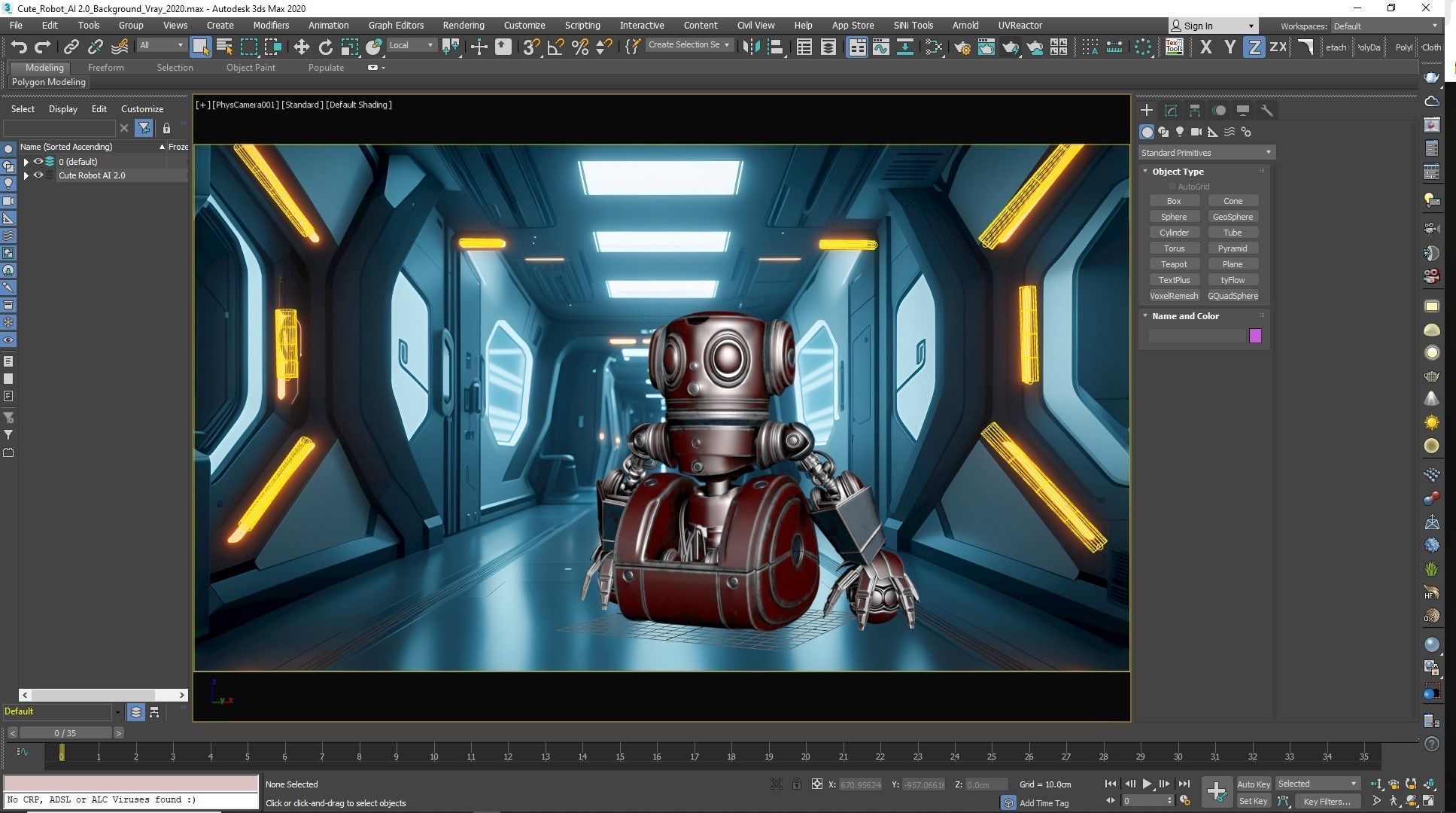The height and width of the screenshot is (813, 1456).
Task: Click the Mirror tool icon
Action: click(750, 47)
